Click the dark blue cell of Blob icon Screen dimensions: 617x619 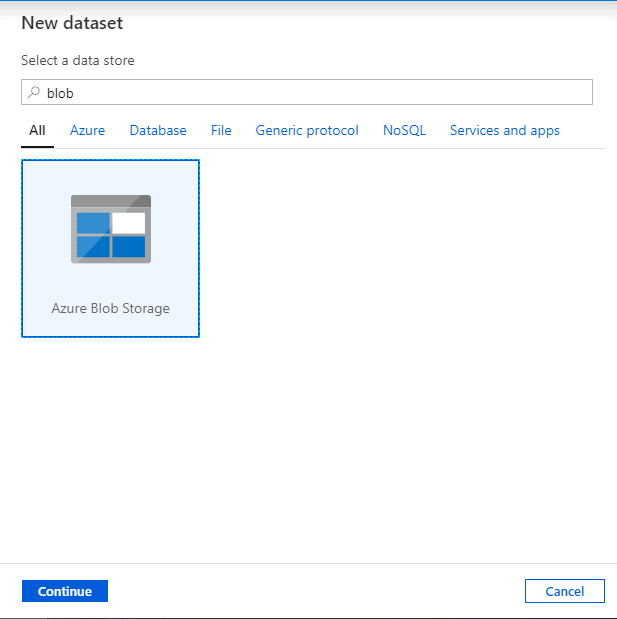(x=129, y=246)
